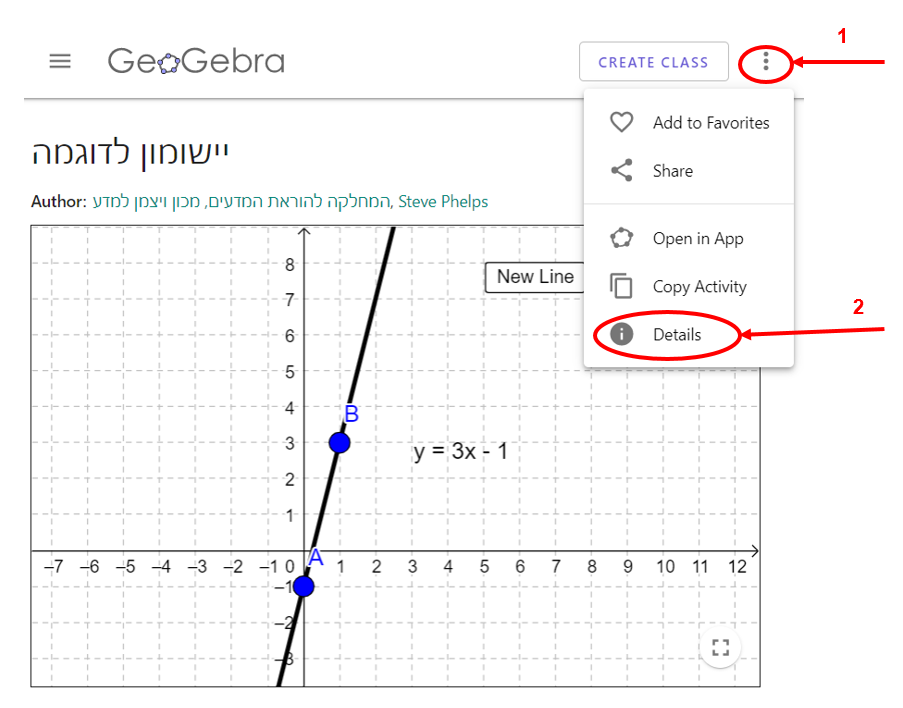Click the Copy Activity icon
The height and width of the screenshot is (708, 903).
622,287
